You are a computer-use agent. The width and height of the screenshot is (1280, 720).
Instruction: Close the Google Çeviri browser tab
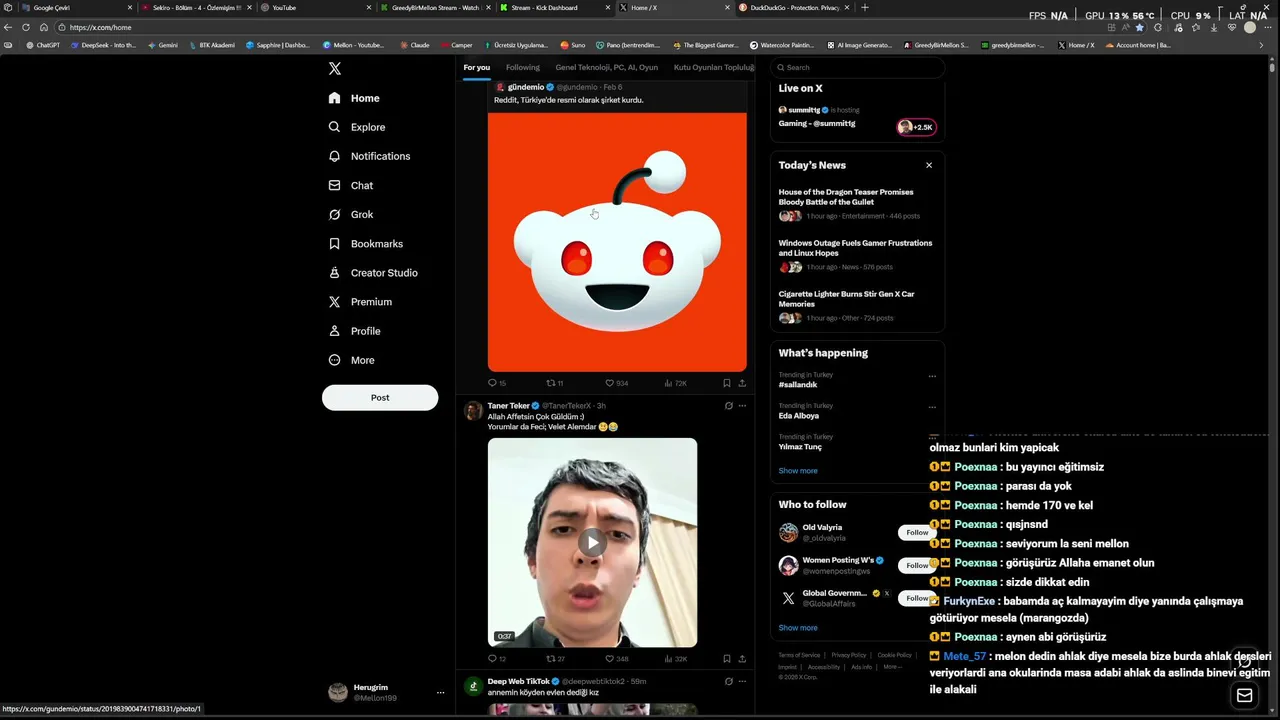tap(129, 8)
